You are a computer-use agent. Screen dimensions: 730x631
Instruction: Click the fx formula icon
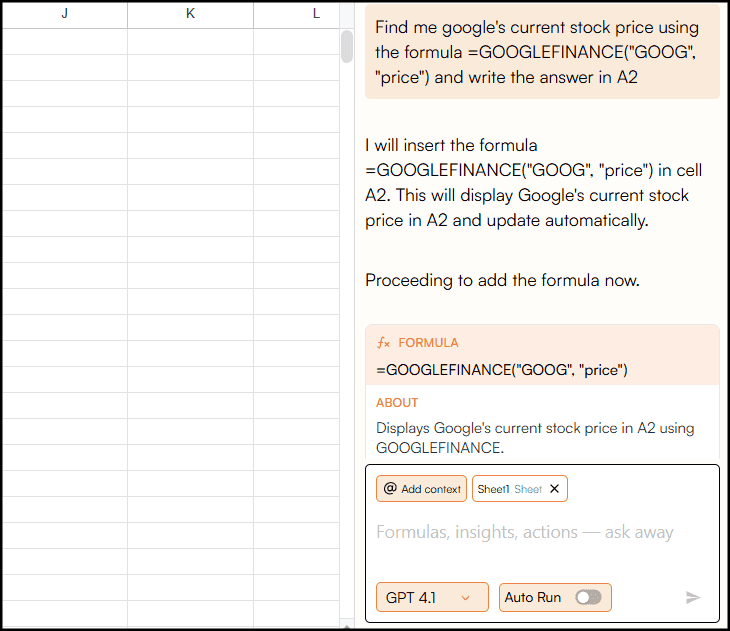383,343
